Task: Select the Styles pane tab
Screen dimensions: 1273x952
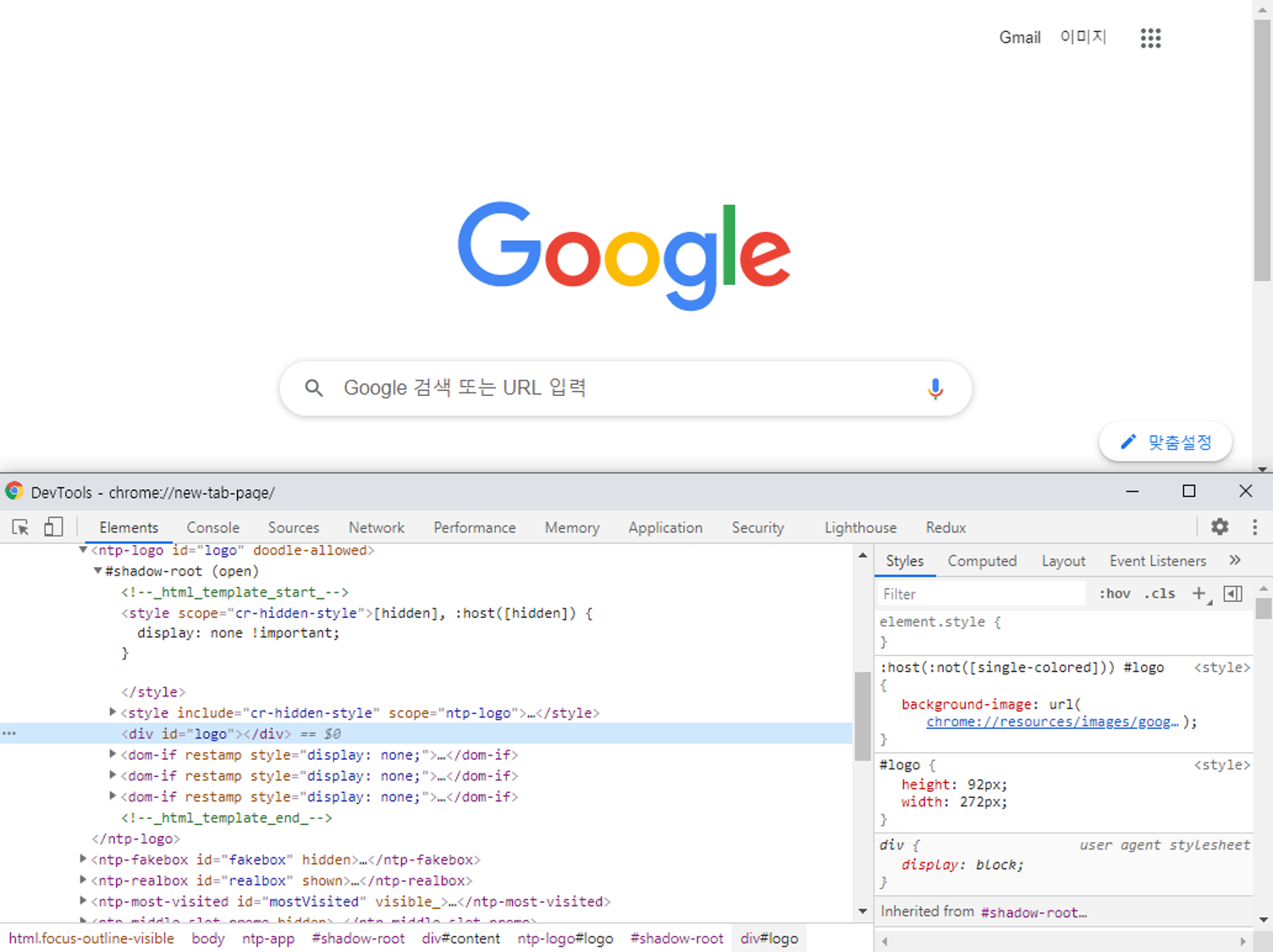Action: [x=905, y=561]
